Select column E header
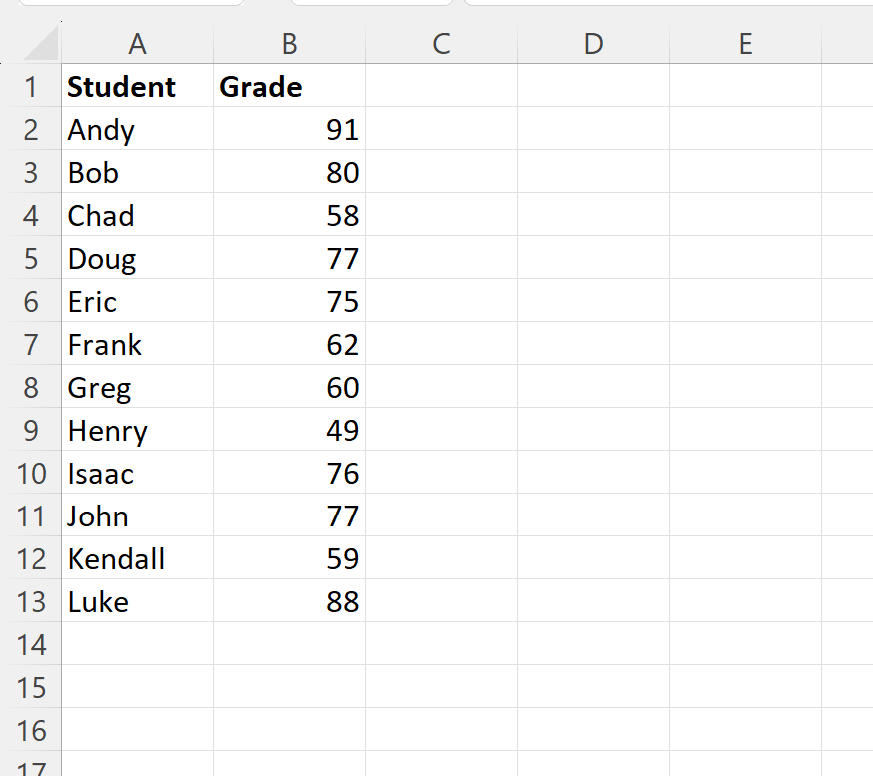Viewport: 873px width, 776px height. [745, 44]
